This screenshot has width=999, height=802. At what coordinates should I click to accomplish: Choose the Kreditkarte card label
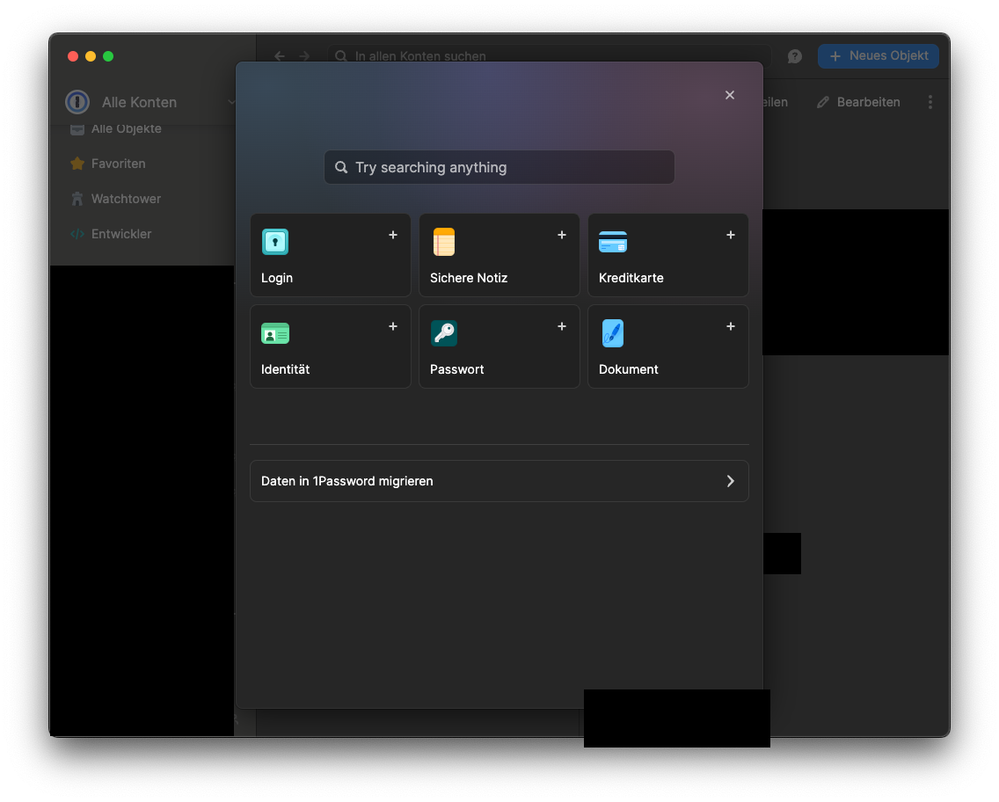[631, 278]
